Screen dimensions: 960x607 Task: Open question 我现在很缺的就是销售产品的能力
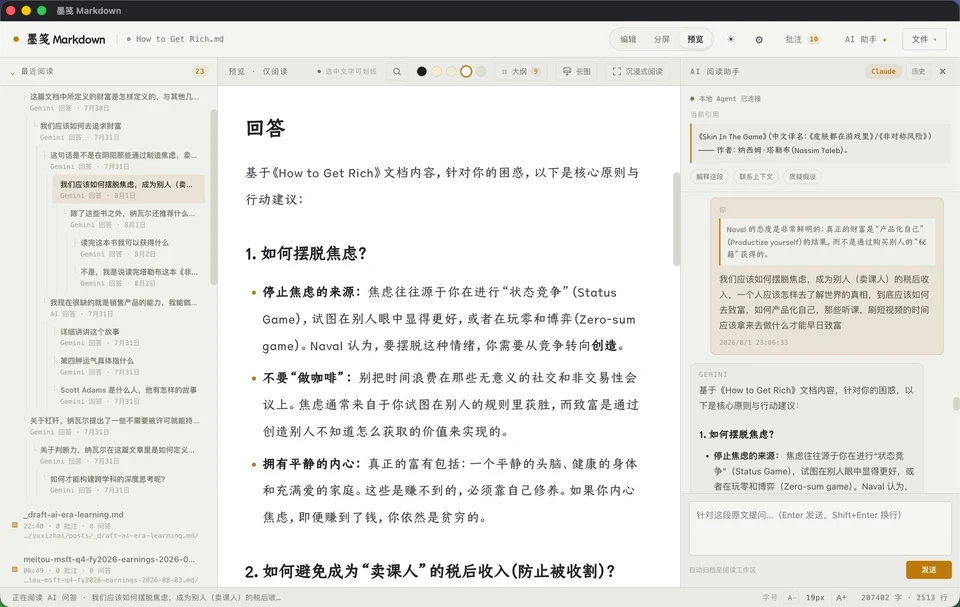(x=124, y=307)
